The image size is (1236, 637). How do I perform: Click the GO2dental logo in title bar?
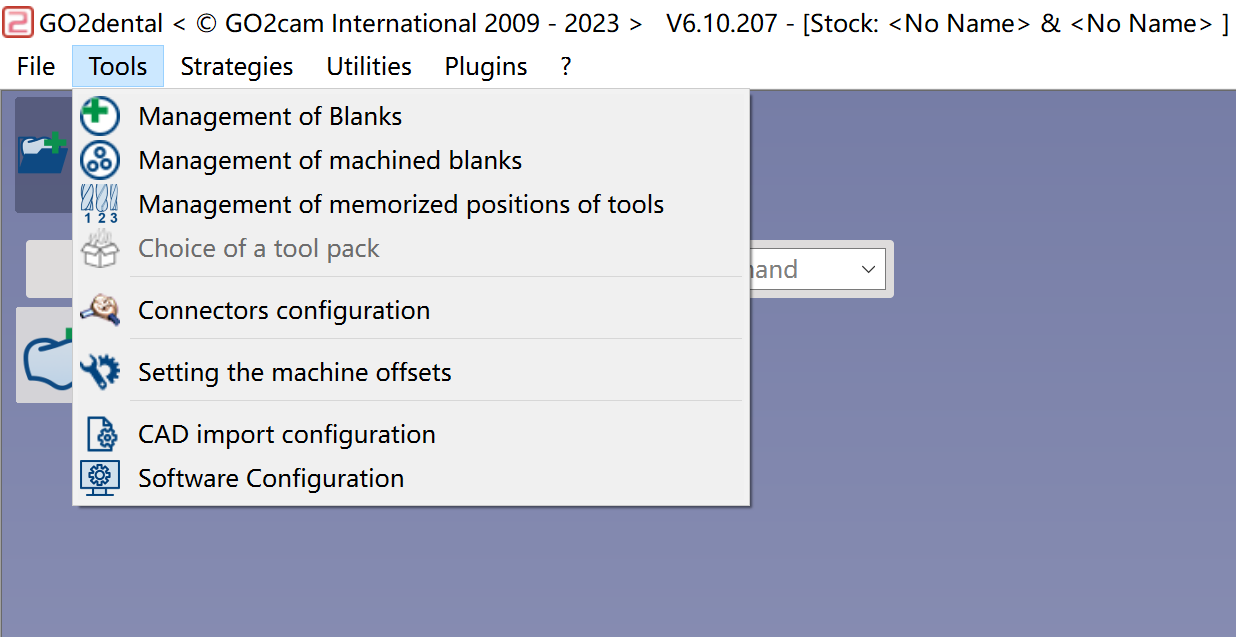17,22
